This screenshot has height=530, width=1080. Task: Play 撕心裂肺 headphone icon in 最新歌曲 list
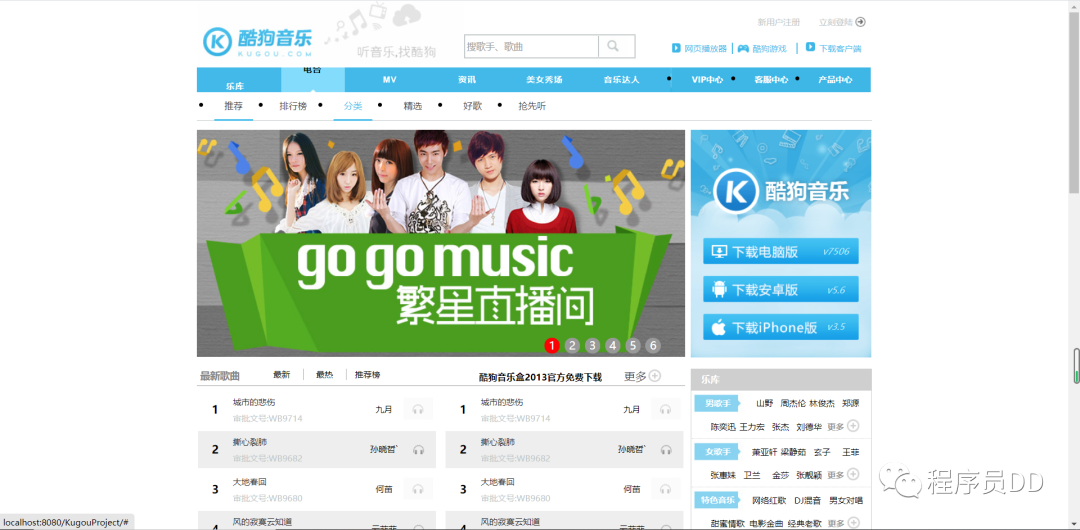[417, 449]
